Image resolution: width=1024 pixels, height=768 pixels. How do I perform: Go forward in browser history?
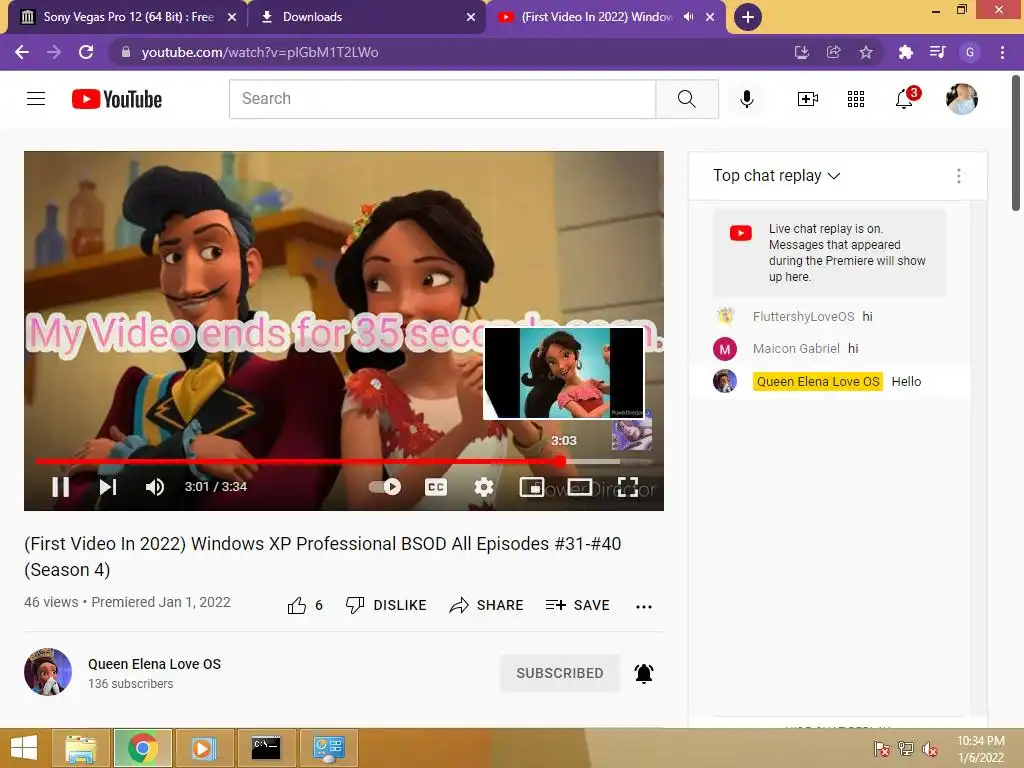click(54, 52)
